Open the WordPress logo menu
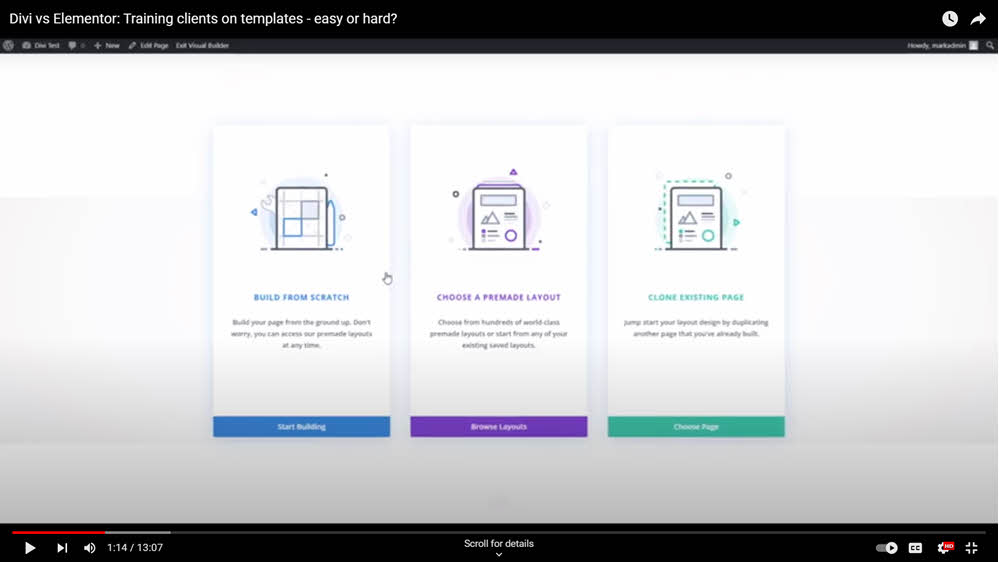The height and width of the screenshot is (562, 999). click(x=8, y=45)
